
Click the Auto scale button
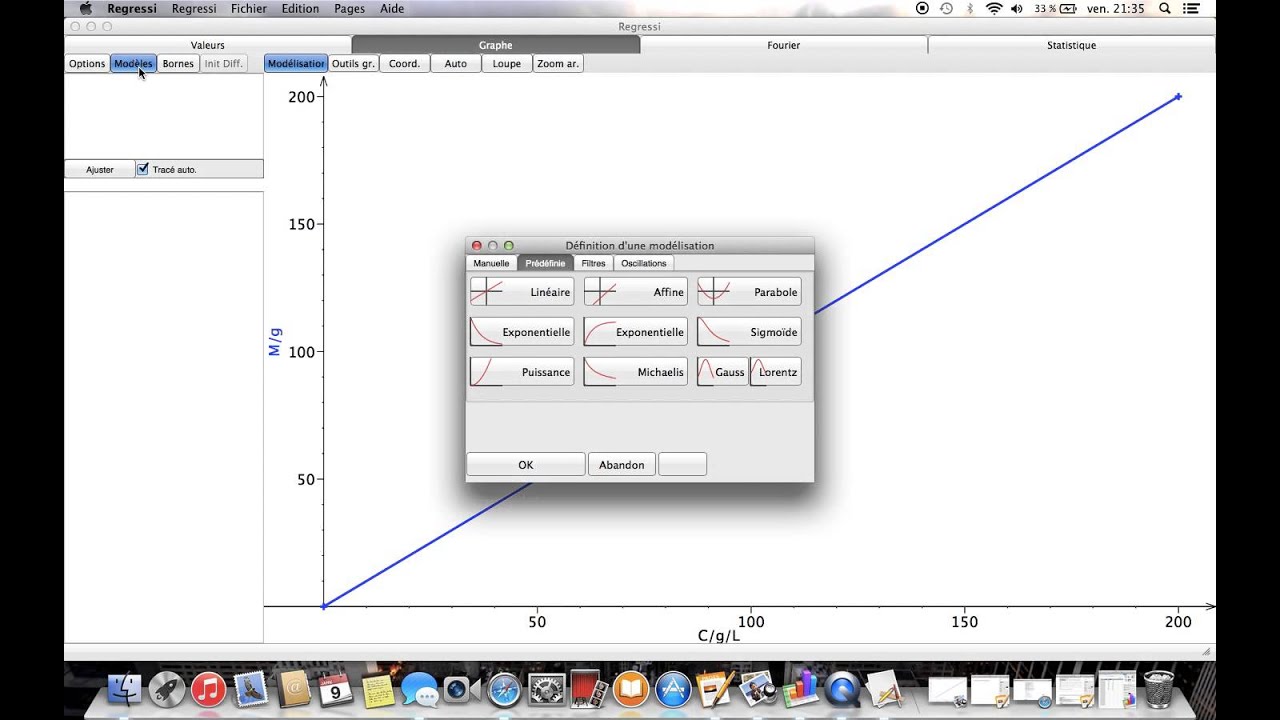click(x=455, y=63)
